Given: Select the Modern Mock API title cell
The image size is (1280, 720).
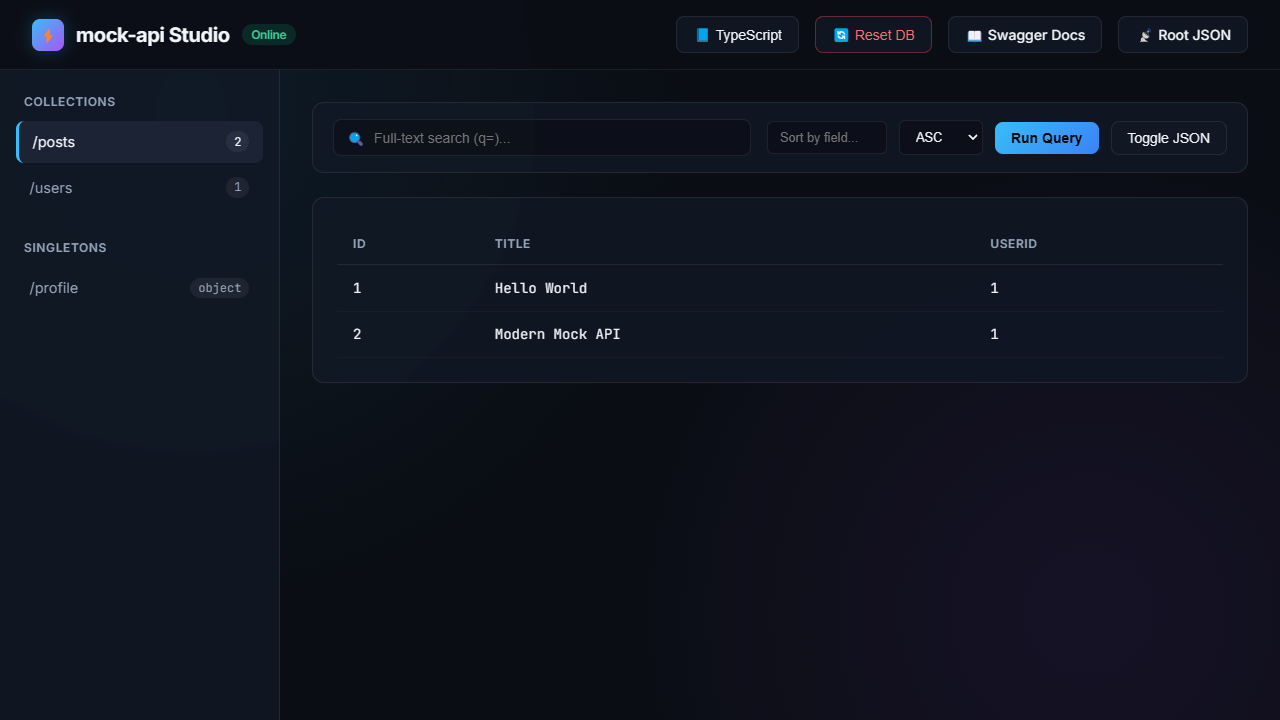Looking at the screenshot, I should (557, 334).
